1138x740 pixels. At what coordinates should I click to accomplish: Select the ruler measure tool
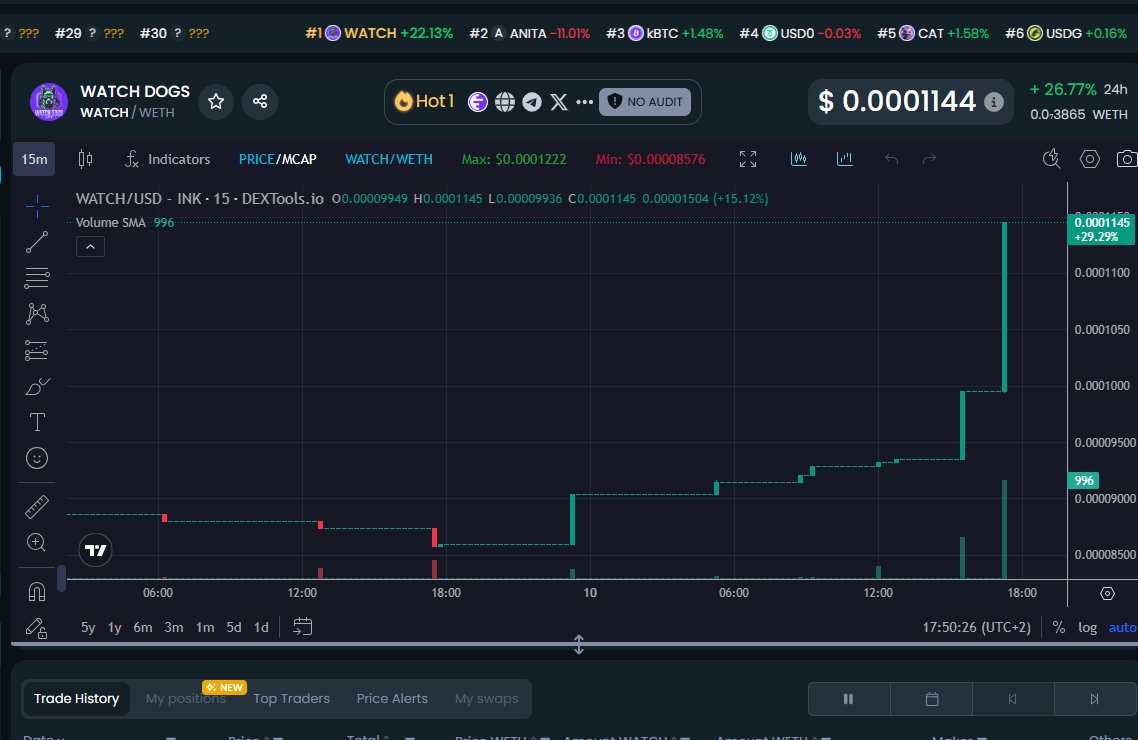37,506
